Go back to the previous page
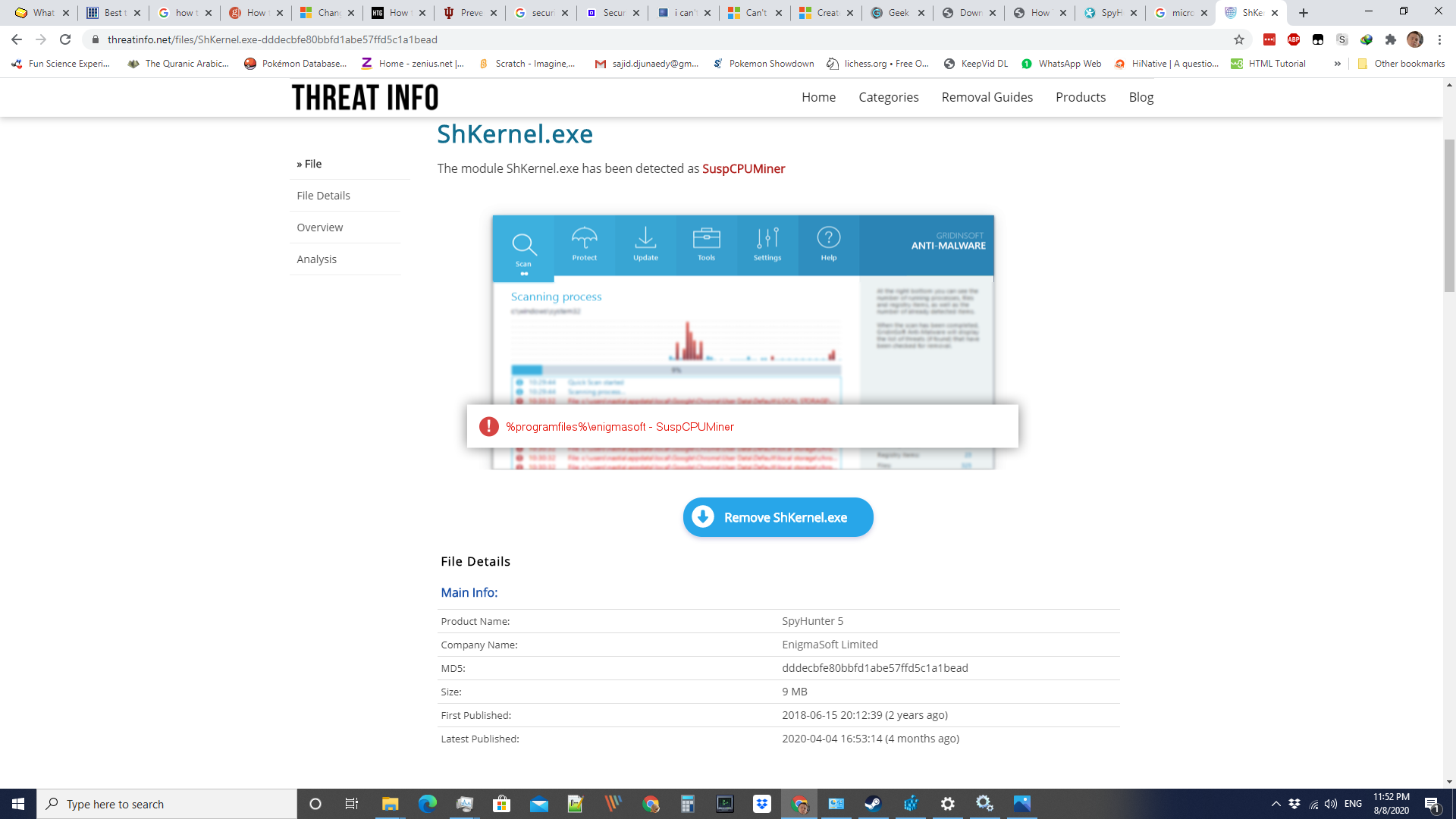1456x819 pixels. click(17, 39)
